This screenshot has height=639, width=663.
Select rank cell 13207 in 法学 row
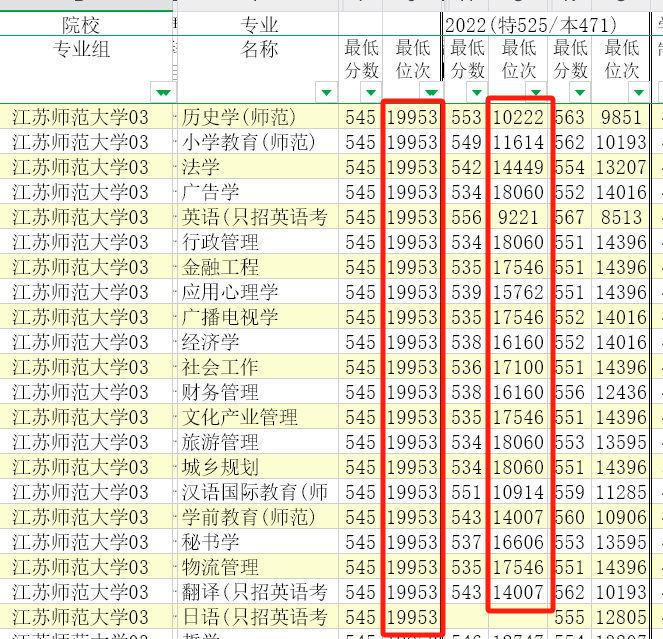[x=621, y=167]
